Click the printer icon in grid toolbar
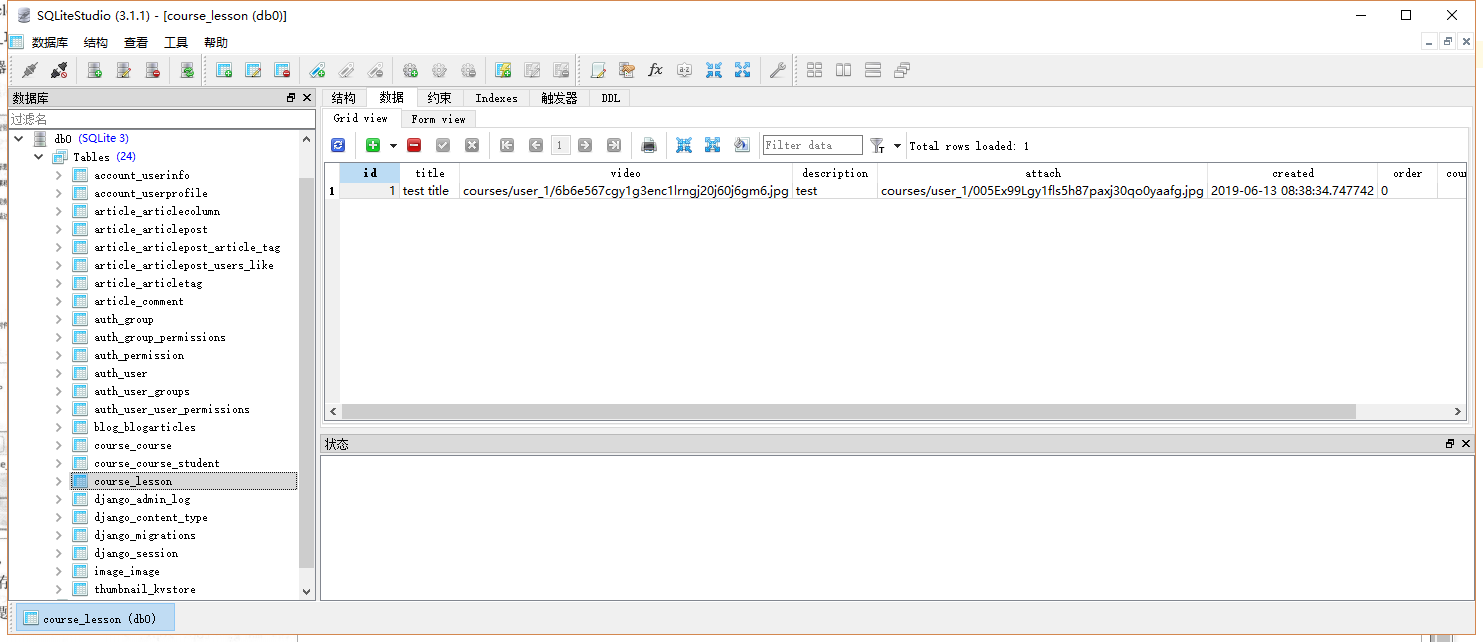 tap(649, 145)
